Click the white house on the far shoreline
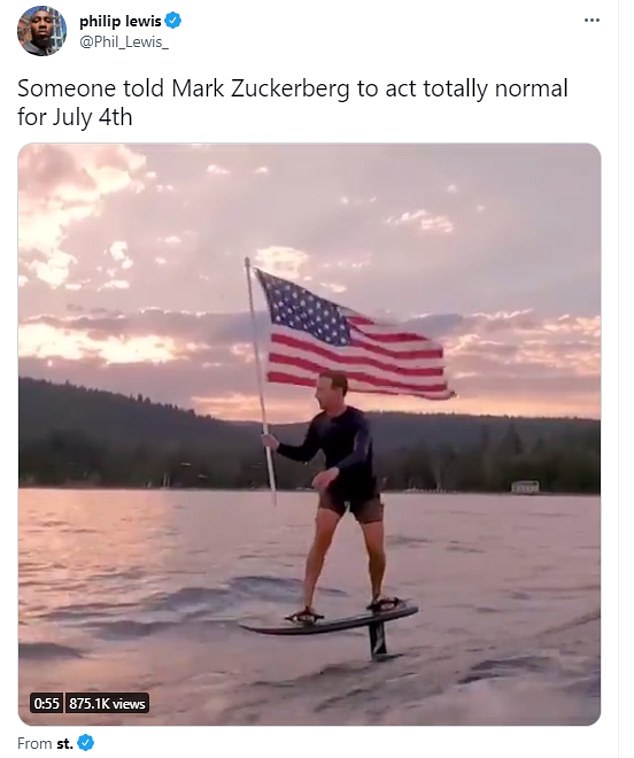 click(525, 486)
